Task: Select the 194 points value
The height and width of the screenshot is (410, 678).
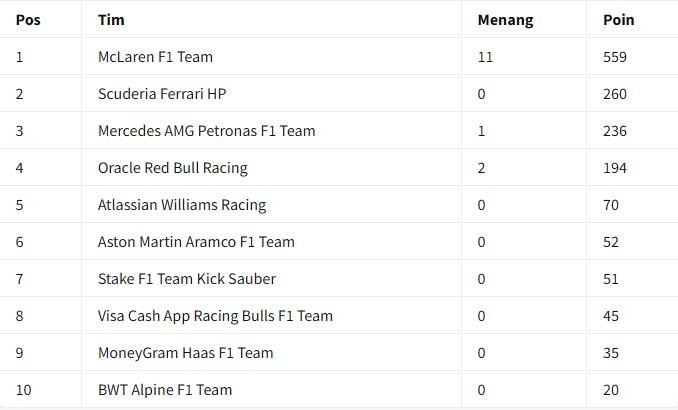Action: (x=615, y=168)
